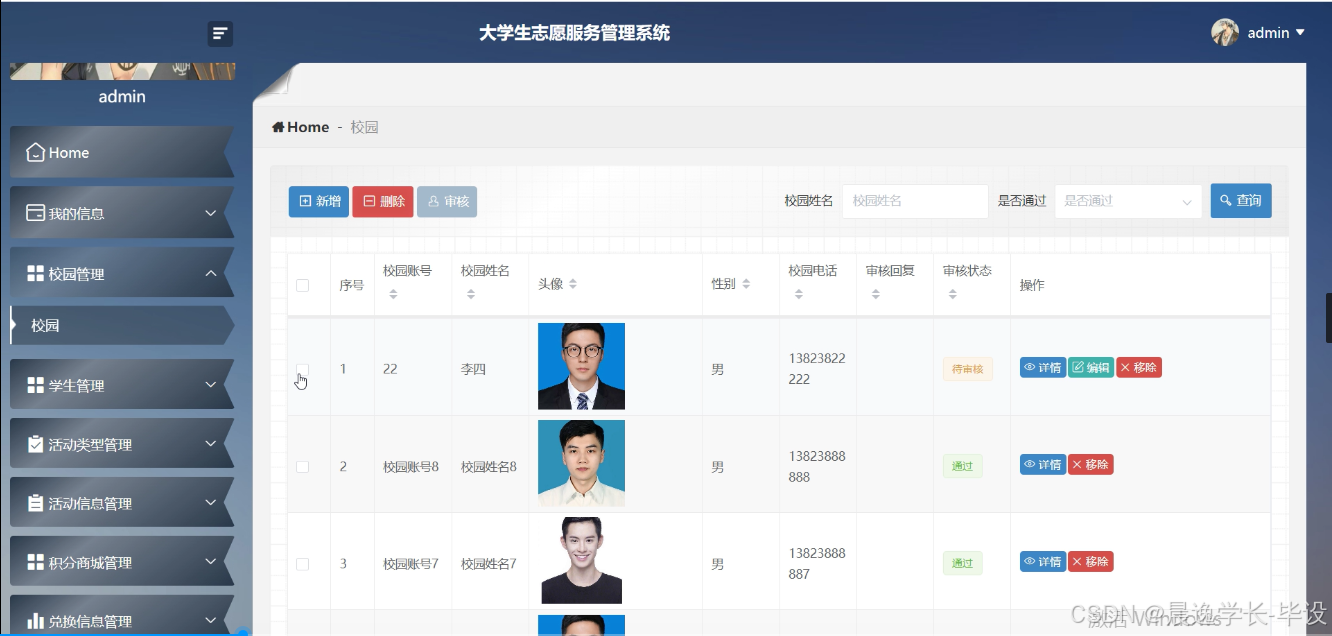Expand 我的信息 menu
The width and height of the screenshot is (1332, 636).
pyautogui.click(x=122, y=213)
